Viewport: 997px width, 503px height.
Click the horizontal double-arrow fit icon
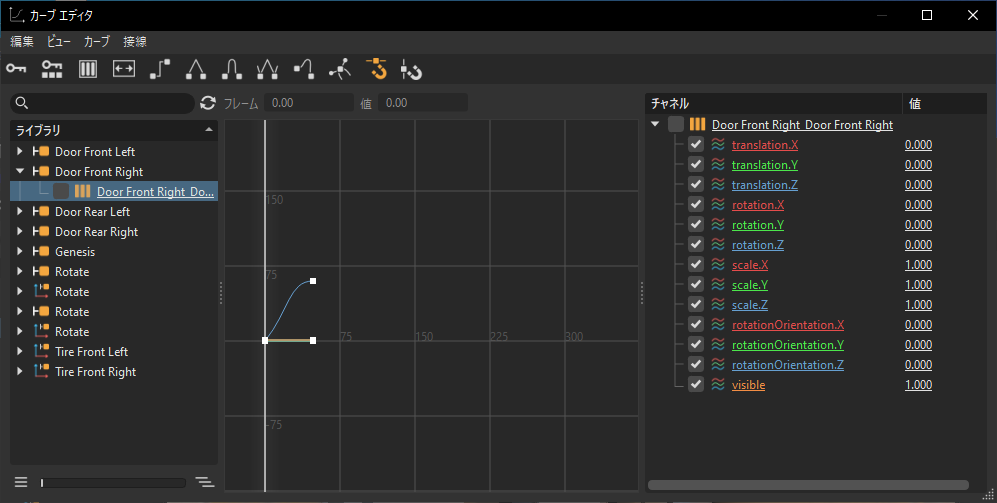[124, 69]
